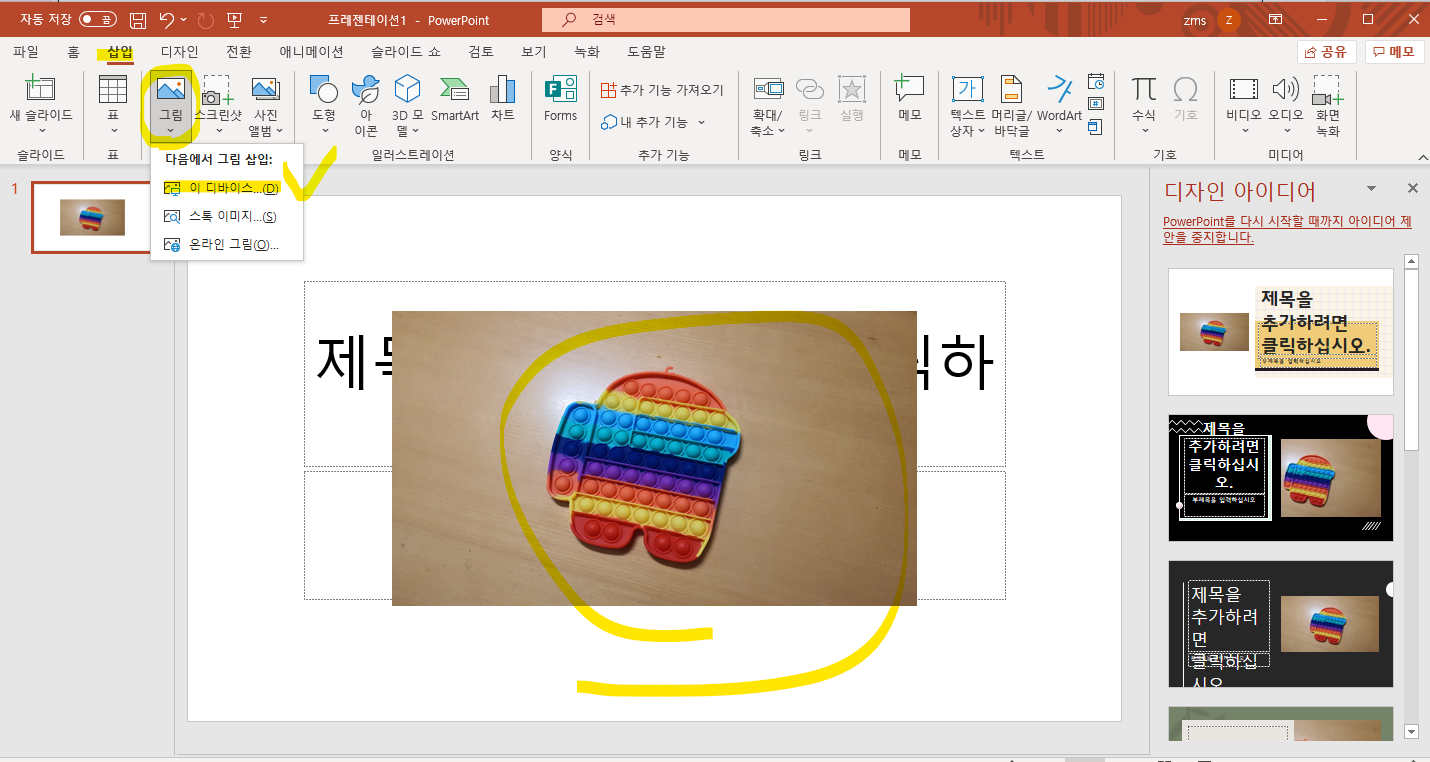The width and height of the screenshot is (1430, 762).
Task: Click the Redo icon in title bar
Action: (x=206, y=20)
